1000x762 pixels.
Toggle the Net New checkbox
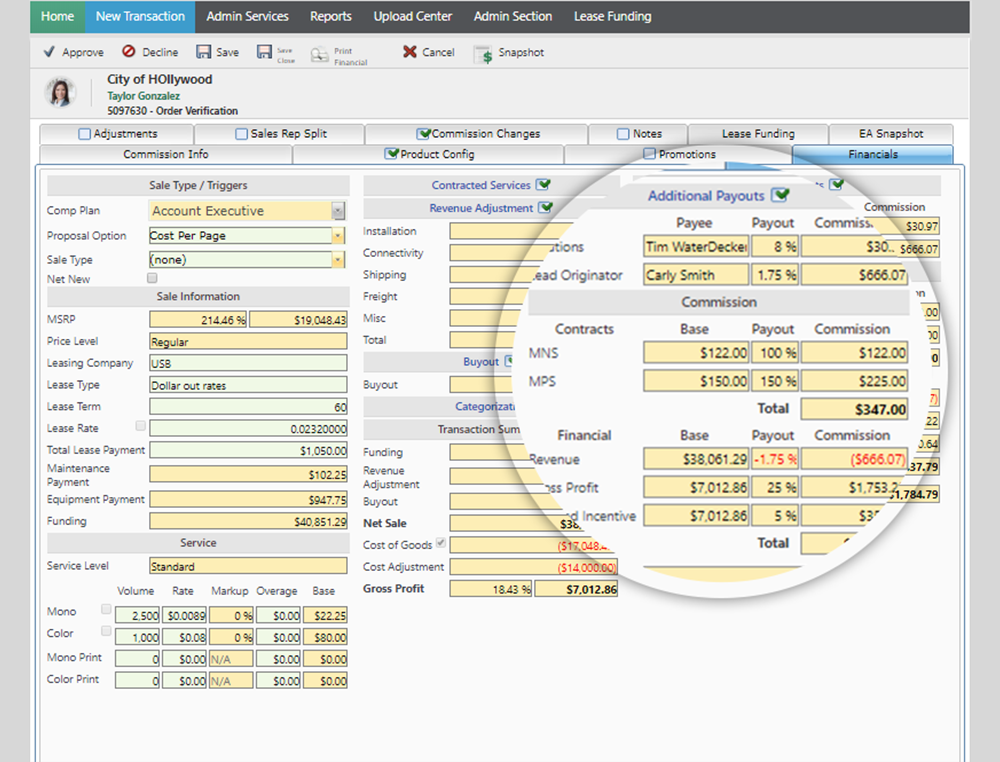click(x=152, y=278)
